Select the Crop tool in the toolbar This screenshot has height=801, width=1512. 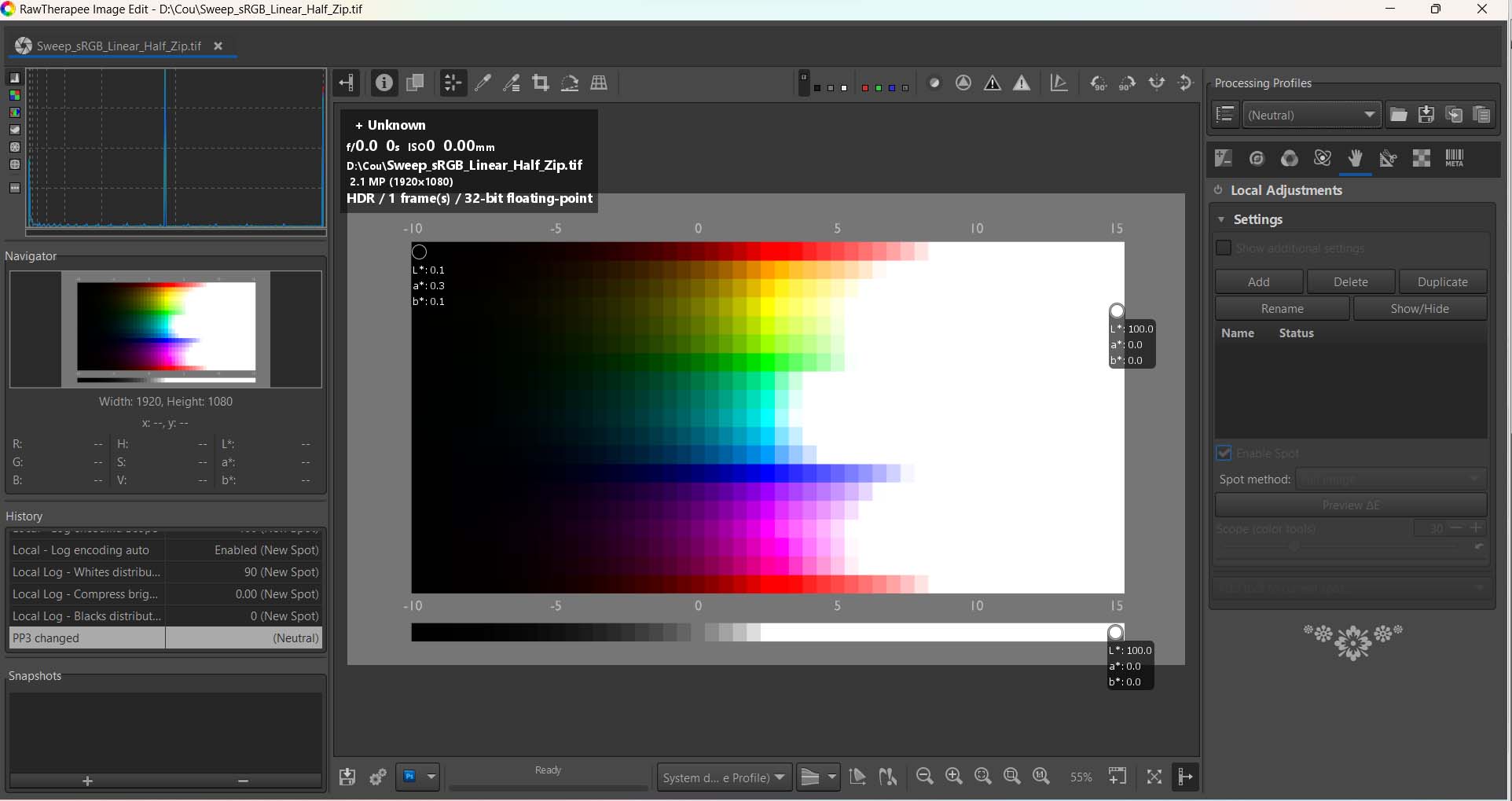point(541,83)
